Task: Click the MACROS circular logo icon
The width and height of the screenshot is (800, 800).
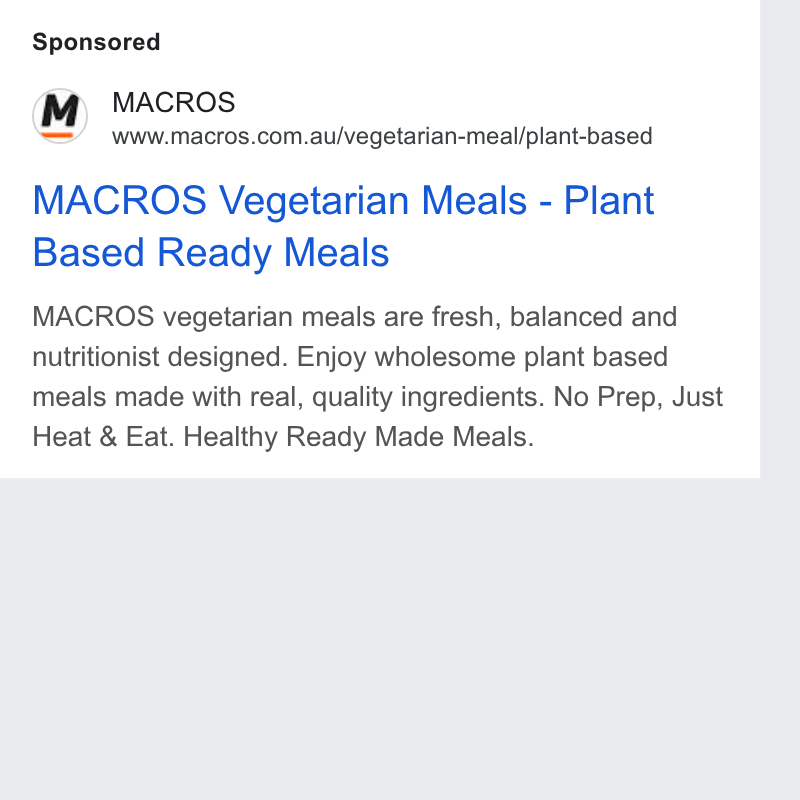Action: [60, 116]
